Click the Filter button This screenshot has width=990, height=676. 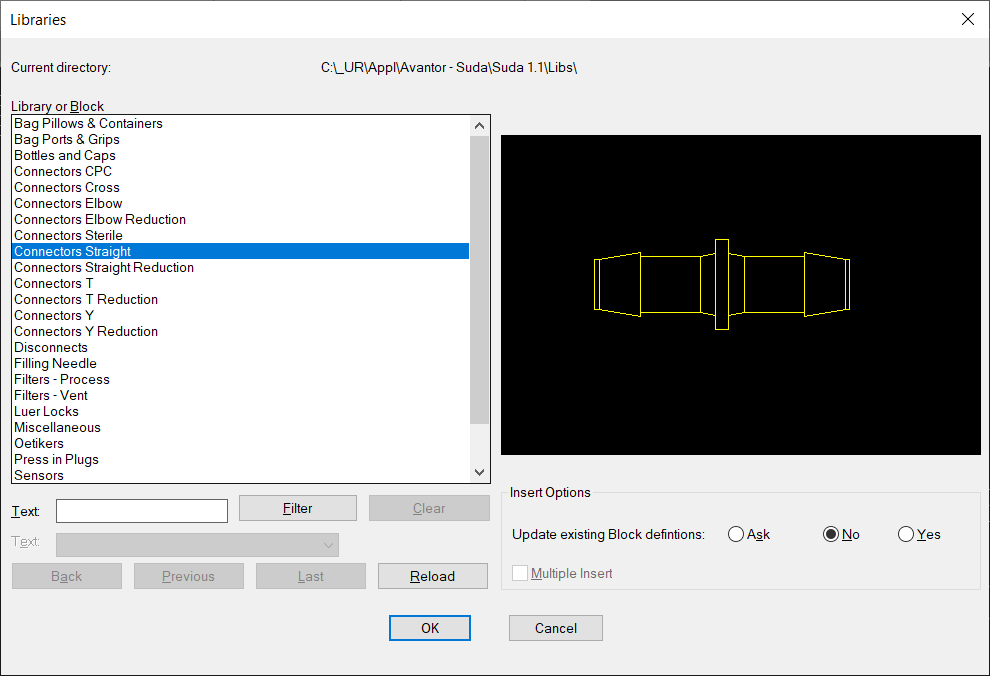tap(297, 508)
